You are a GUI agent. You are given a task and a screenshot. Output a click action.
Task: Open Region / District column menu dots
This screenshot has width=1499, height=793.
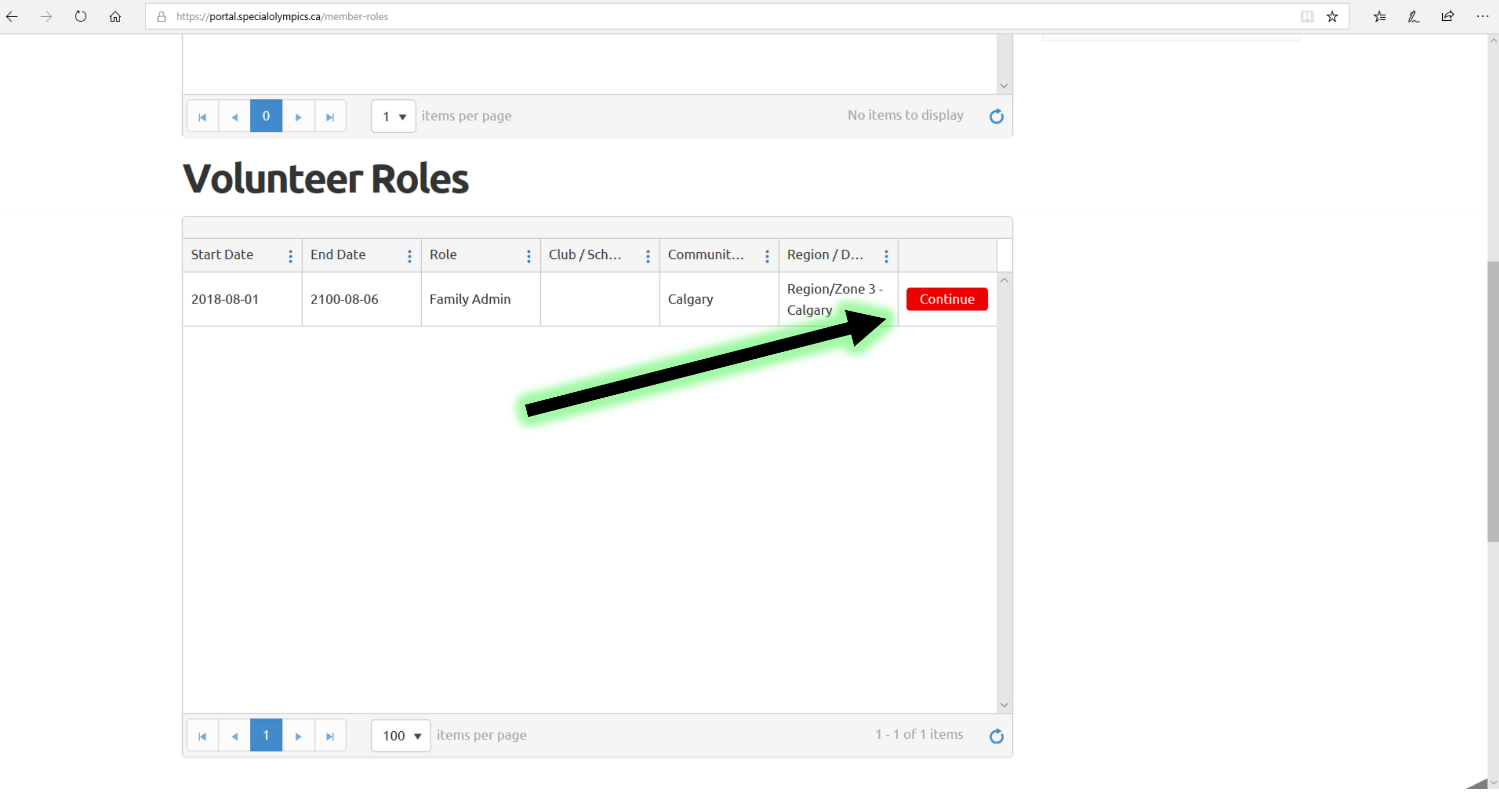click(886, 256)
